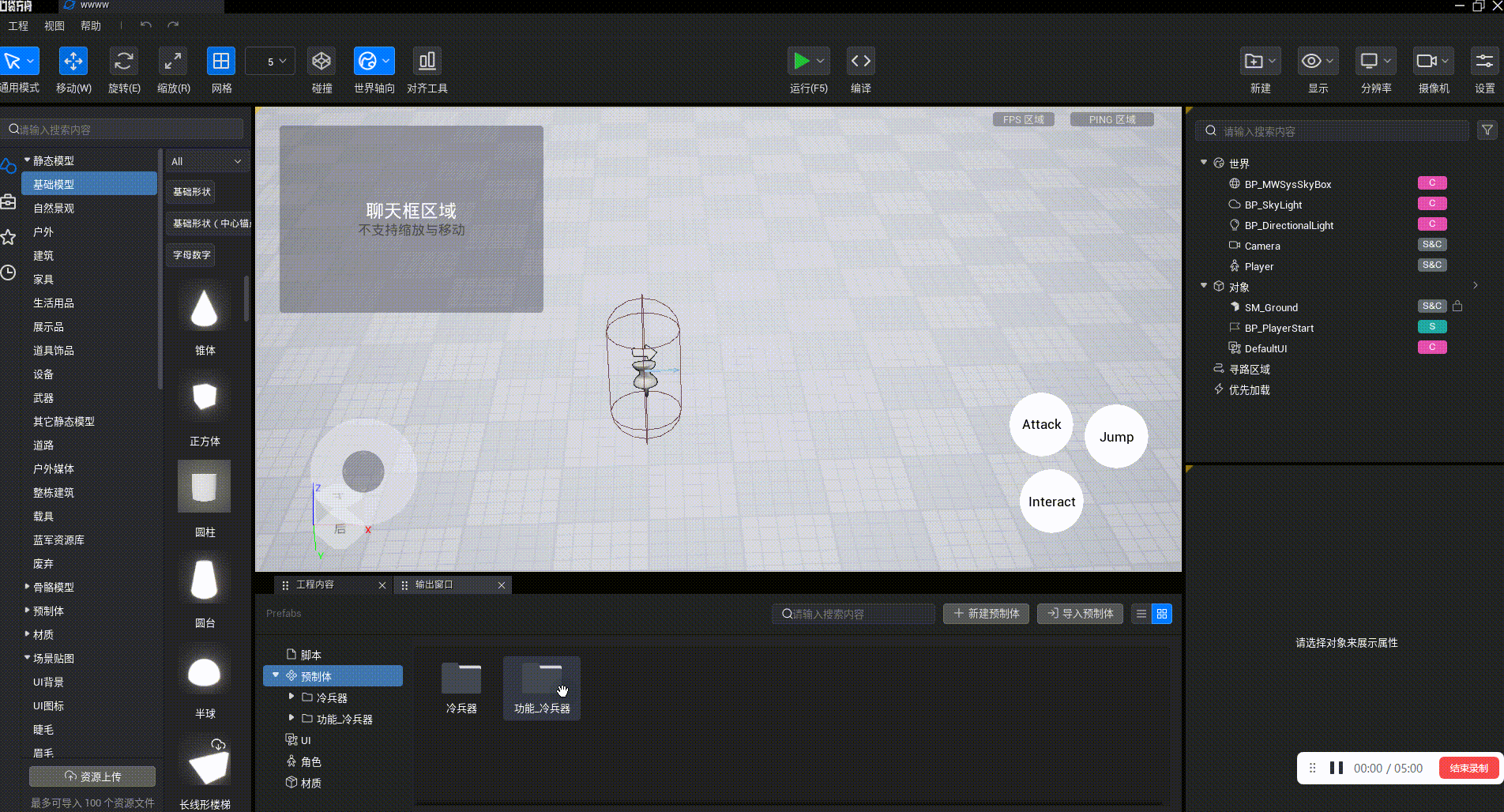Open the 视图 menu
Viewport: 1504px width, 812px height.
tap(55, 26)
